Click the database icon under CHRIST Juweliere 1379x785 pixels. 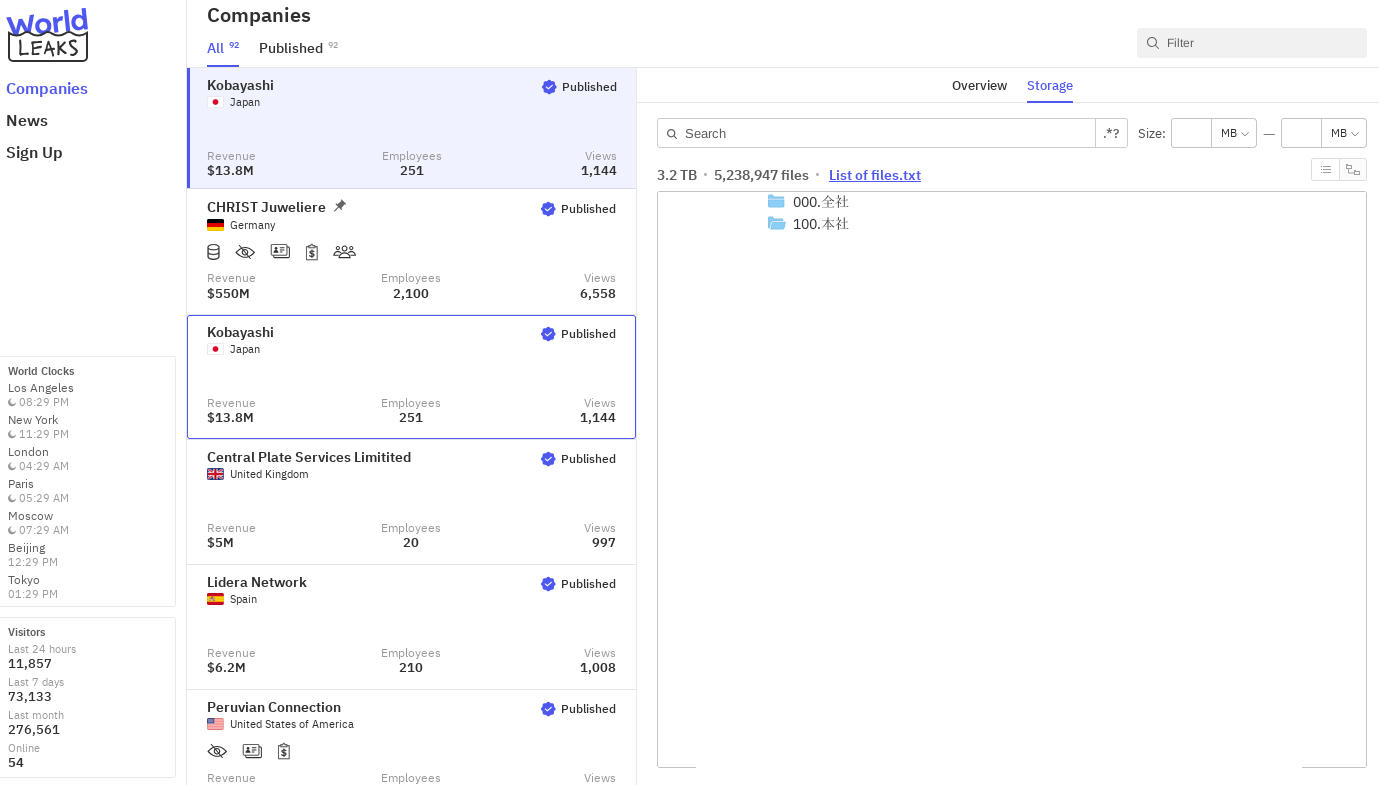click(x=213, y=252)
